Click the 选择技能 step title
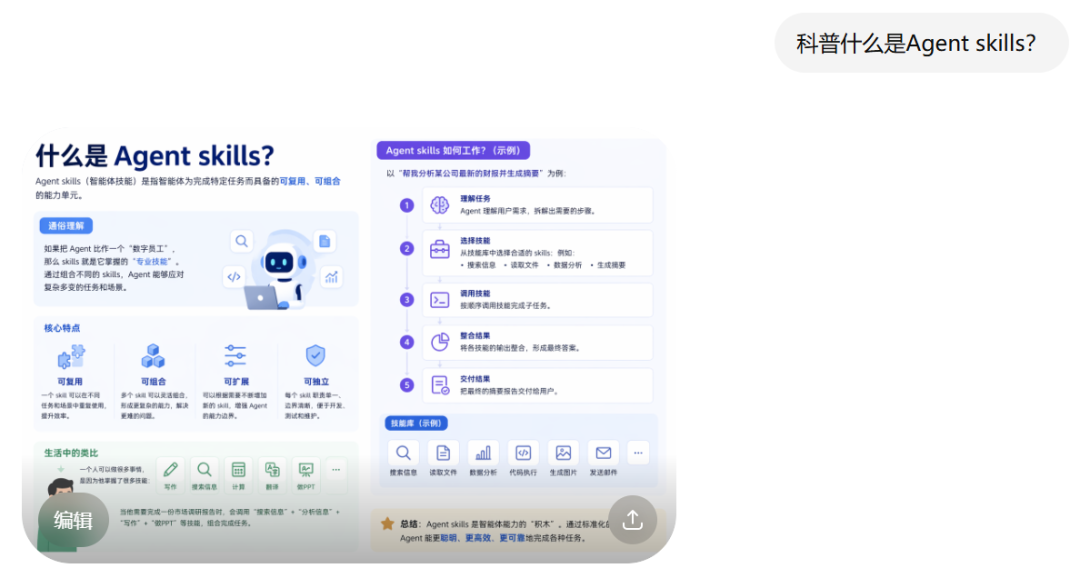The width and height of the screenshot is (1080, 578). [475, 240]
